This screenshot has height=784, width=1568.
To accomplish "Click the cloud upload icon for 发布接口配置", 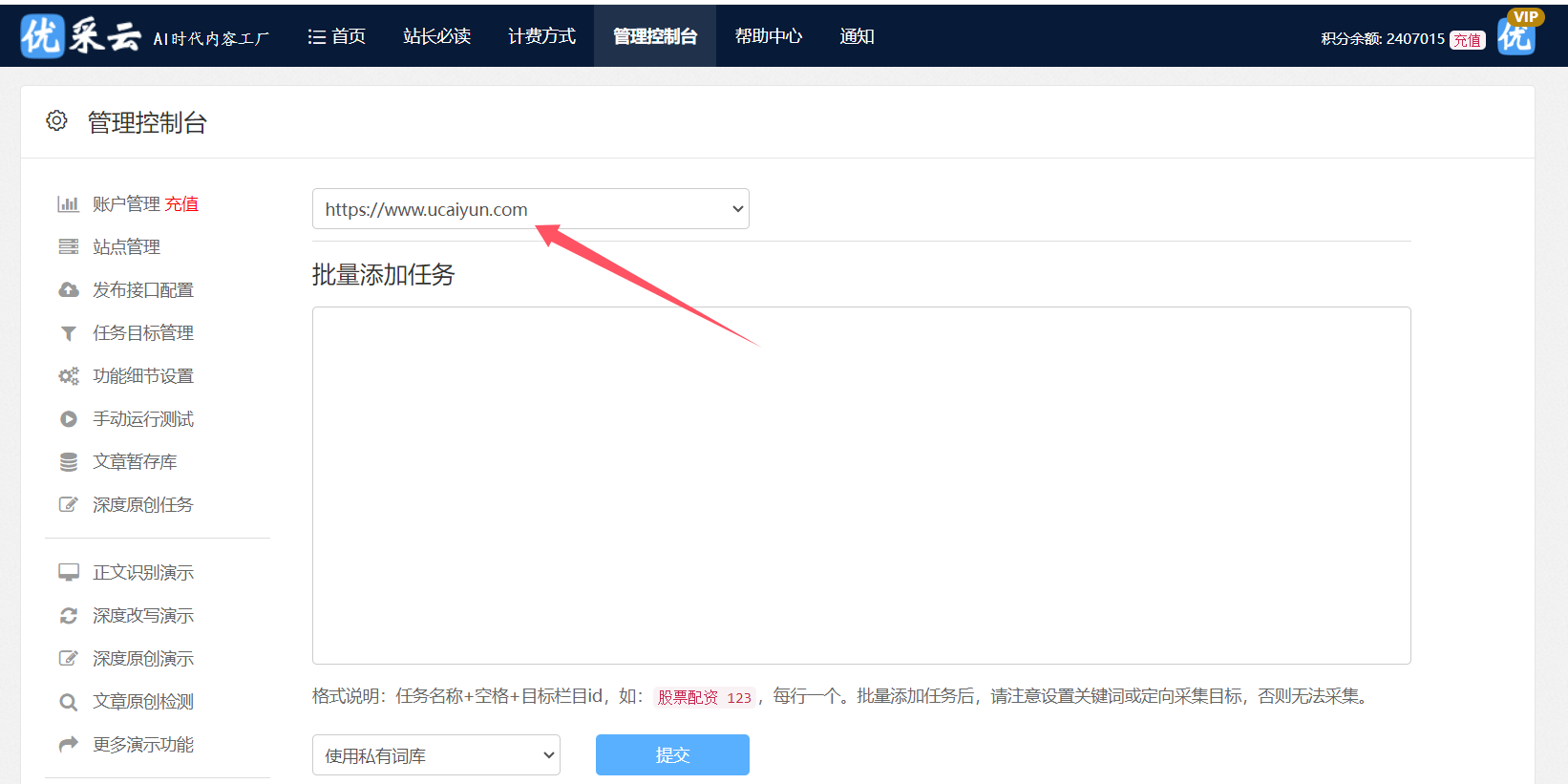I will tap(68, 290).
